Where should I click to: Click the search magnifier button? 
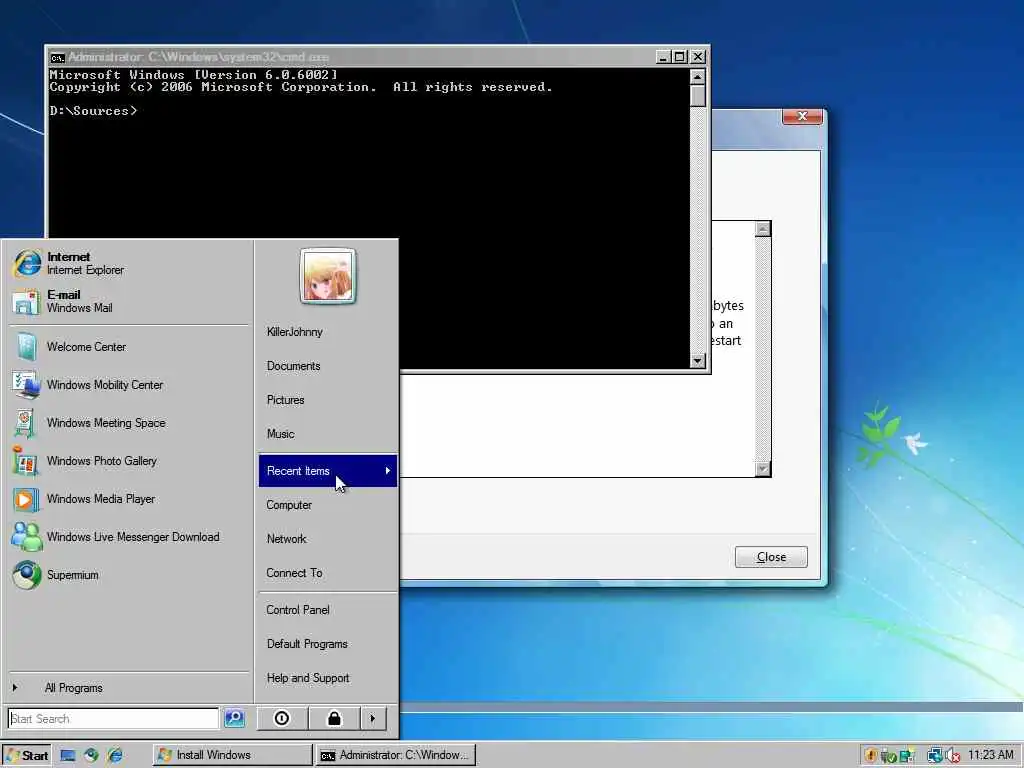pyautogui.click(x=234, y=718)
